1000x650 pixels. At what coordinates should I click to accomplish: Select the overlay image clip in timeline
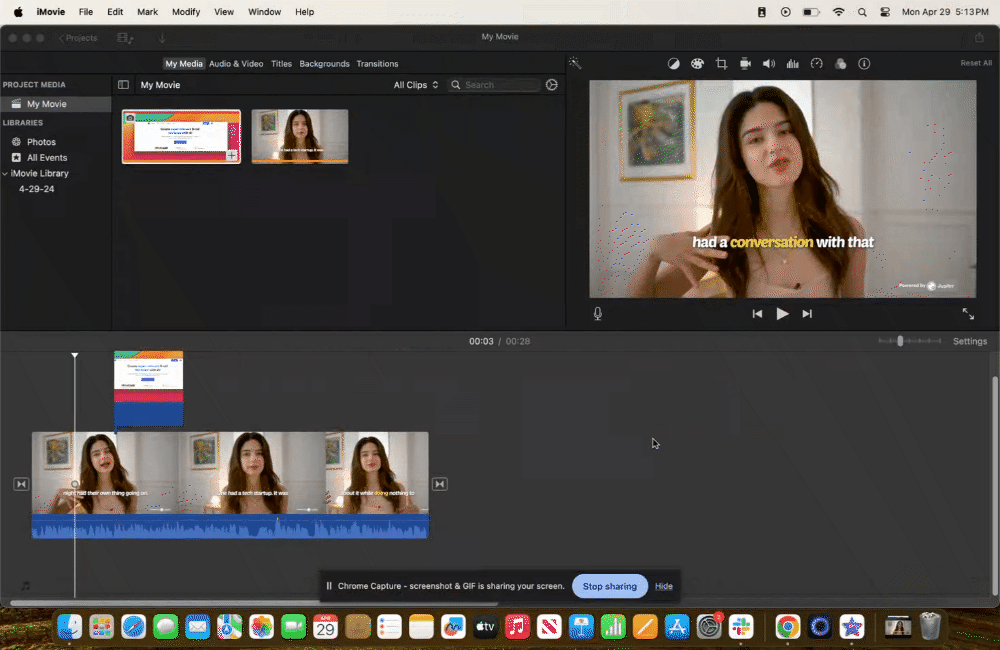149,388
